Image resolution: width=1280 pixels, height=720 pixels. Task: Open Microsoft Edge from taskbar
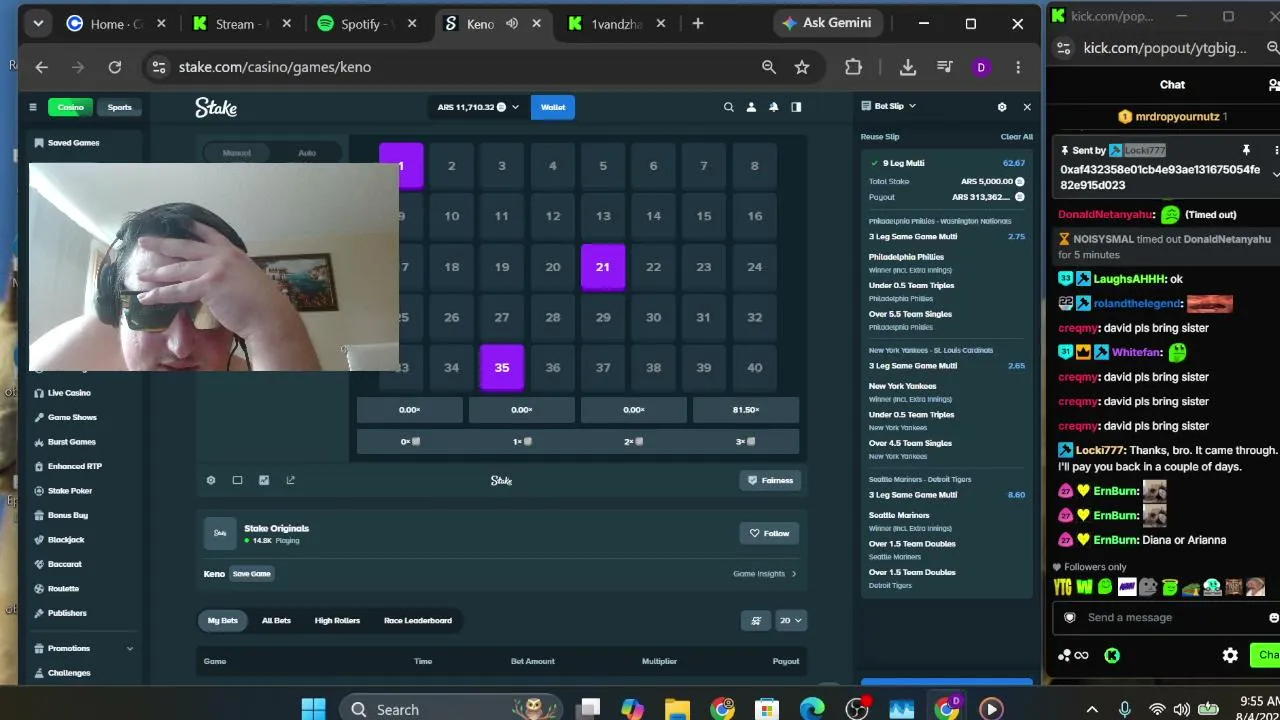point(812,709)
